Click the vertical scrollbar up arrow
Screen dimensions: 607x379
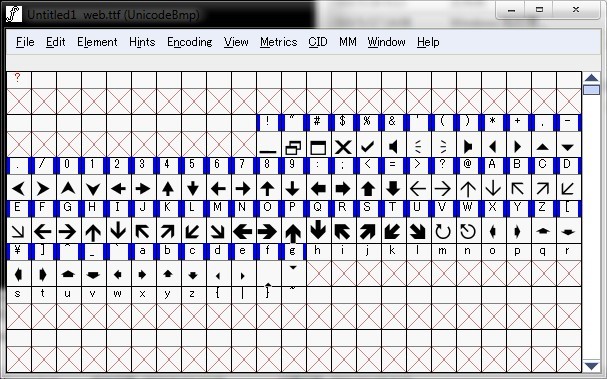pyautogui.click(x=591, y=78)
